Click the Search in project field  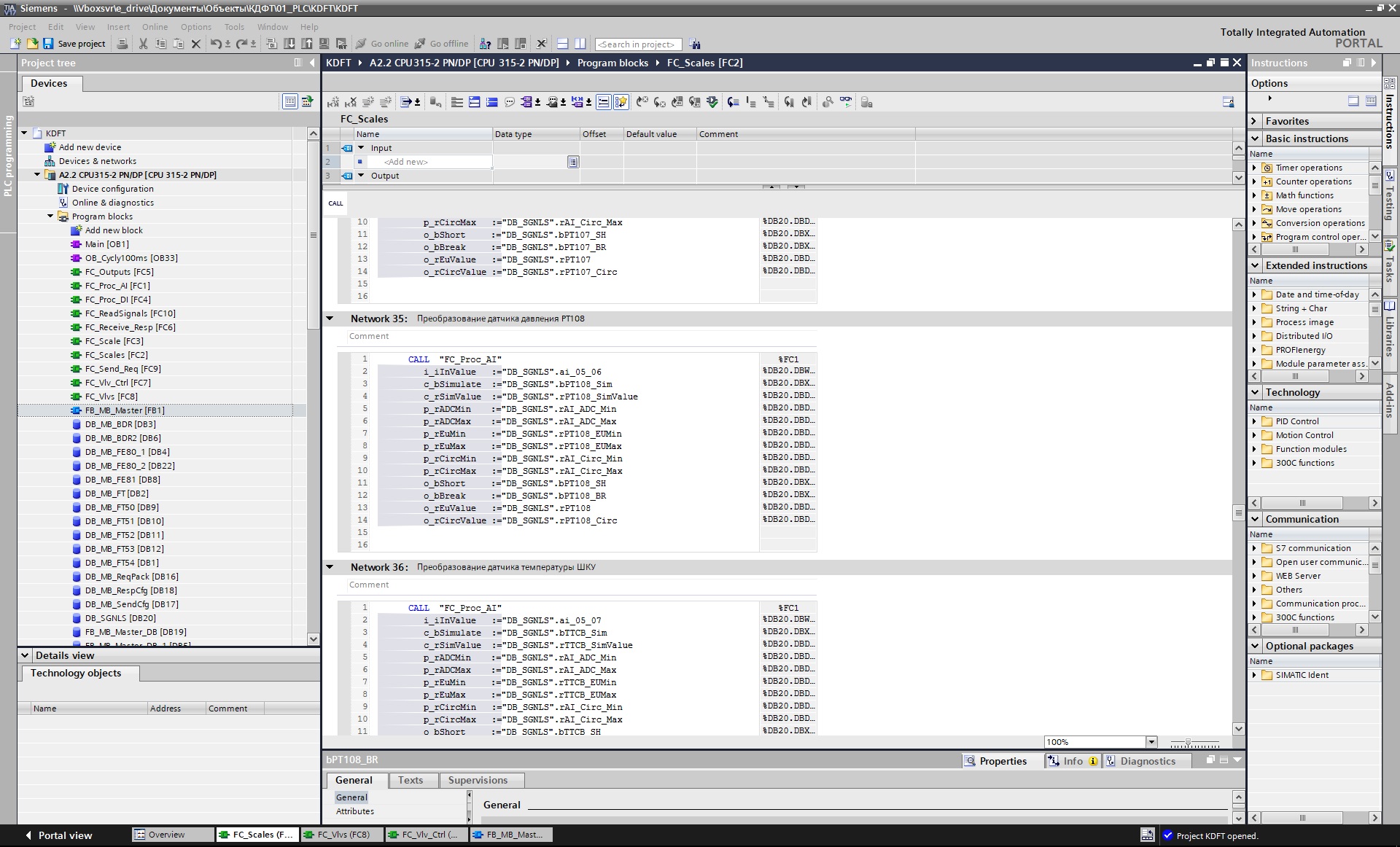click(x=638, y=44)
